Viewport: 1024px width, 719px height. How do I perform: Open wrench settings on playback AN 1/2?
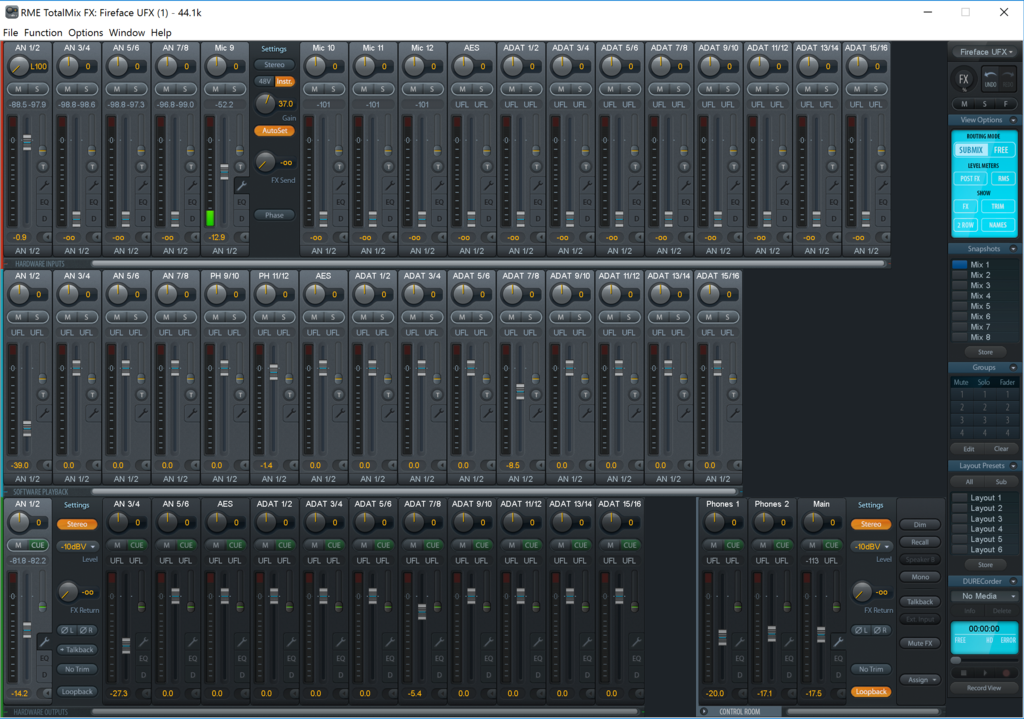(x=44, y=413)
